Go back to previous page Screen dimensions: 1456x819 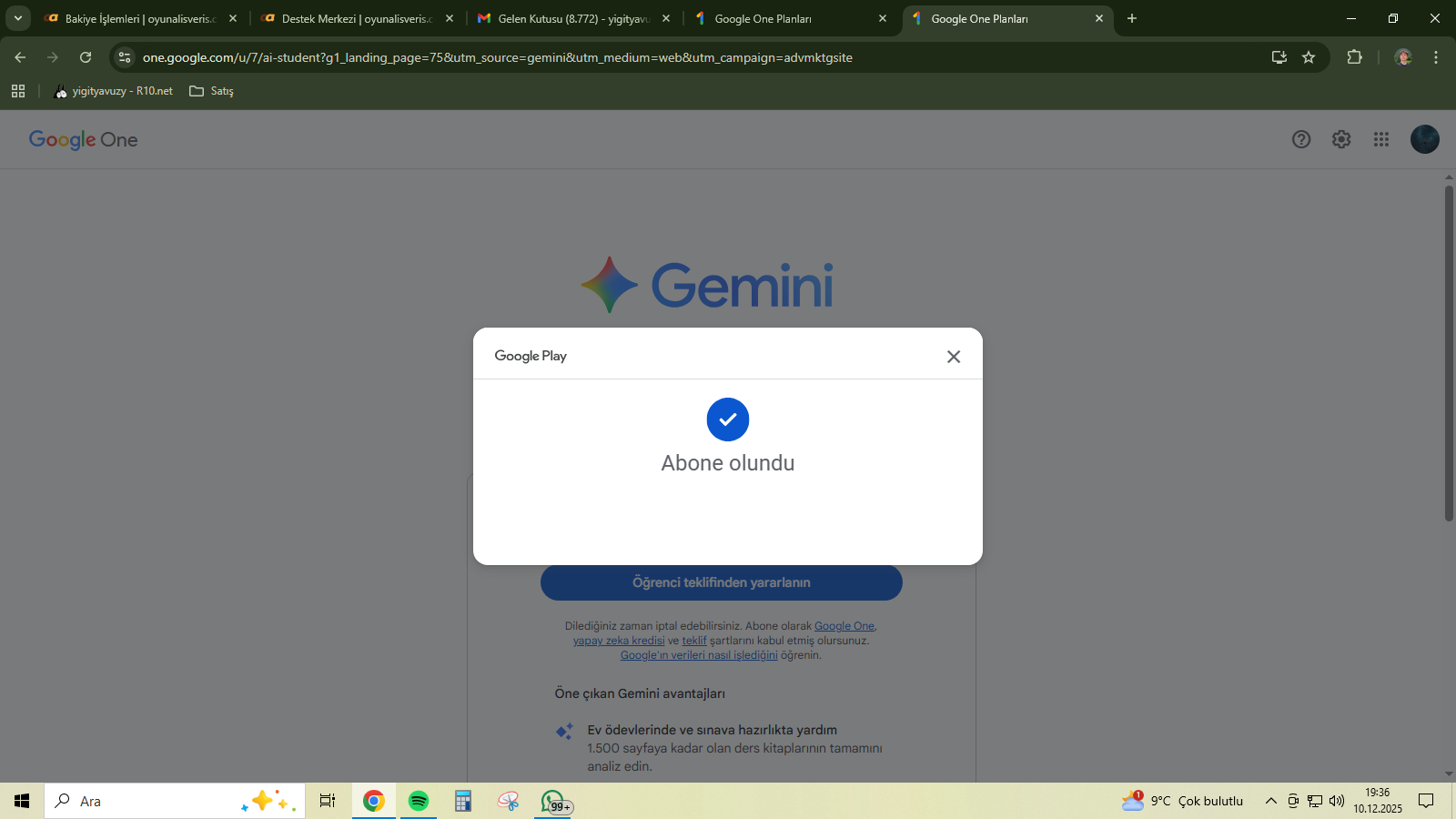tap(20, 57)
